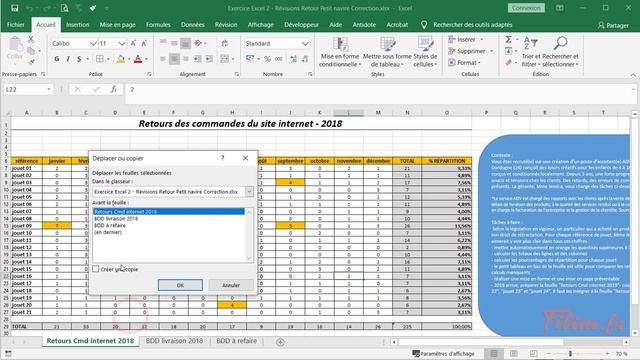The width and height of the screenshot is (640, 360).
Task: Open the BDD livraison 2018 sheet tab
Action: pos(174,341)
